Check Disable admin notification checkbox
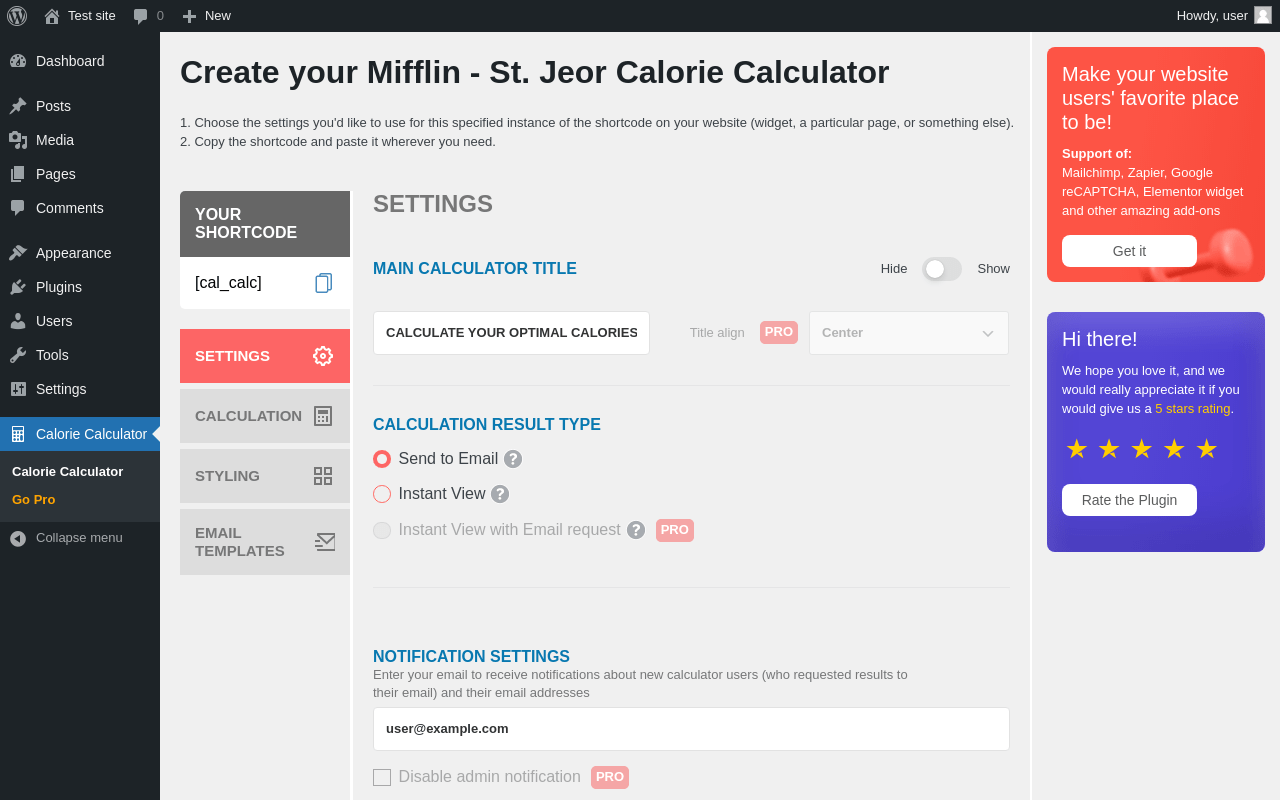 point(382,777)
